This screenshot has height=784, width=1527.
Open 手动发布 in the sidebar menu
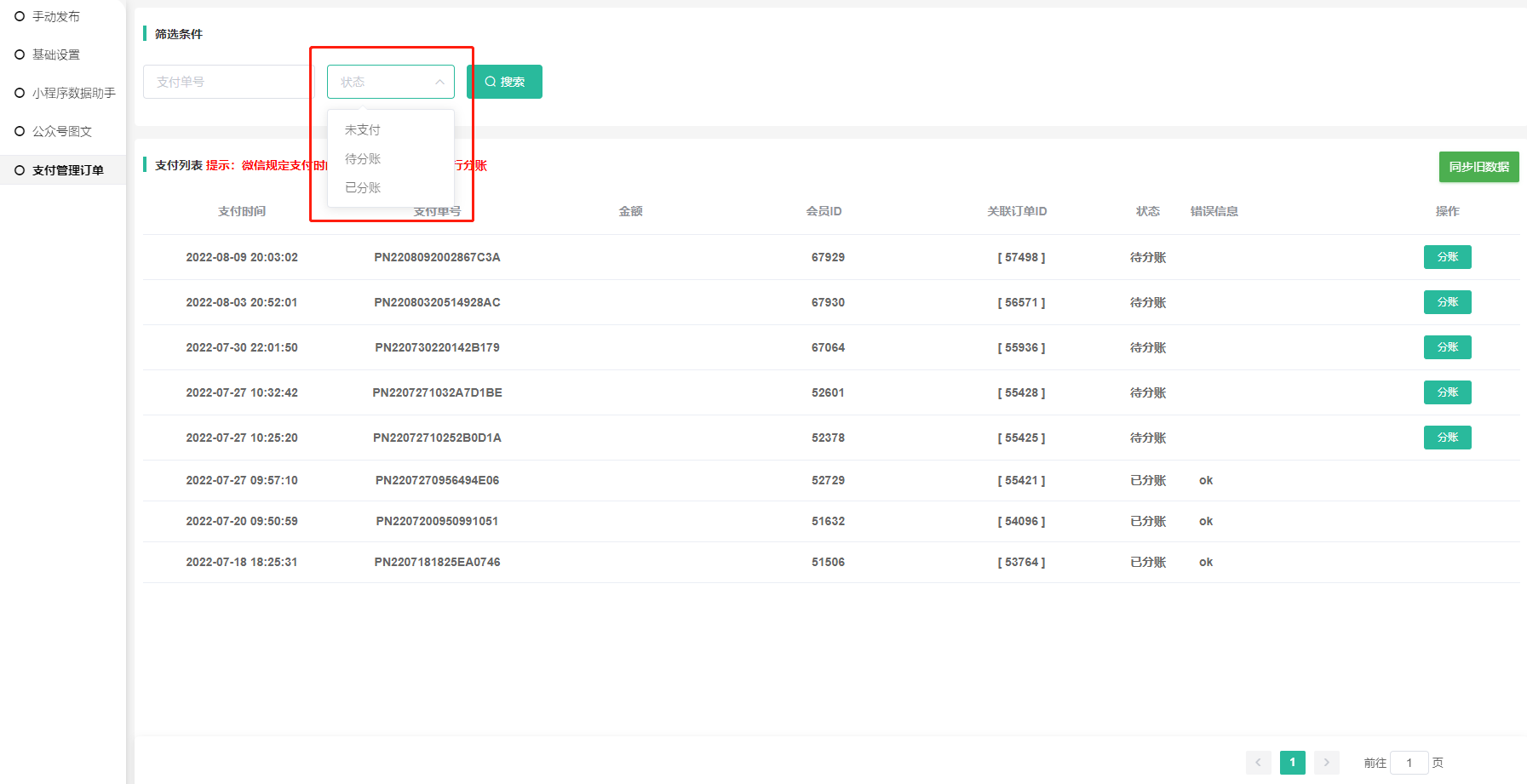[x=56, y=16]
